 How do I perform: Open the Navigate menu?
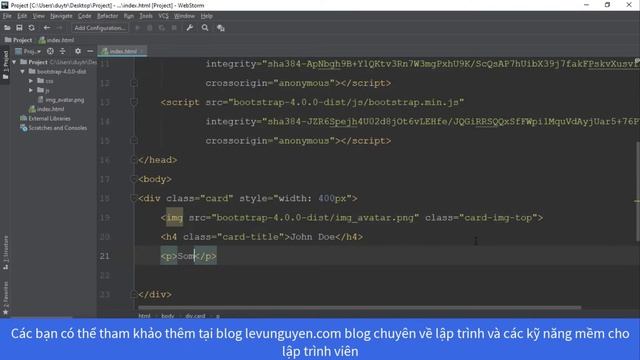coord(61,16)
